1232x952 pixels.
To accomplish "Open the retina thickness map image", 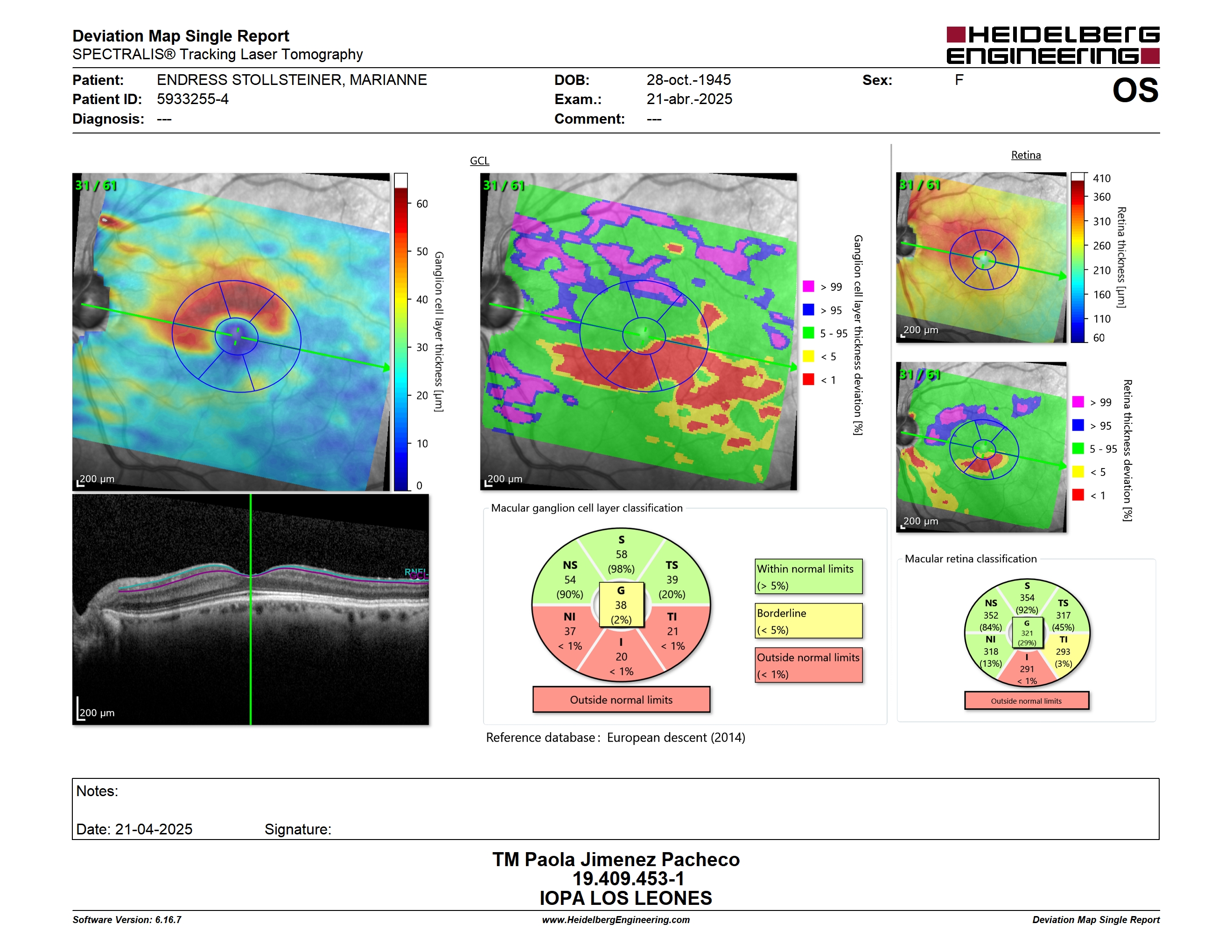I will coord(981,257).
